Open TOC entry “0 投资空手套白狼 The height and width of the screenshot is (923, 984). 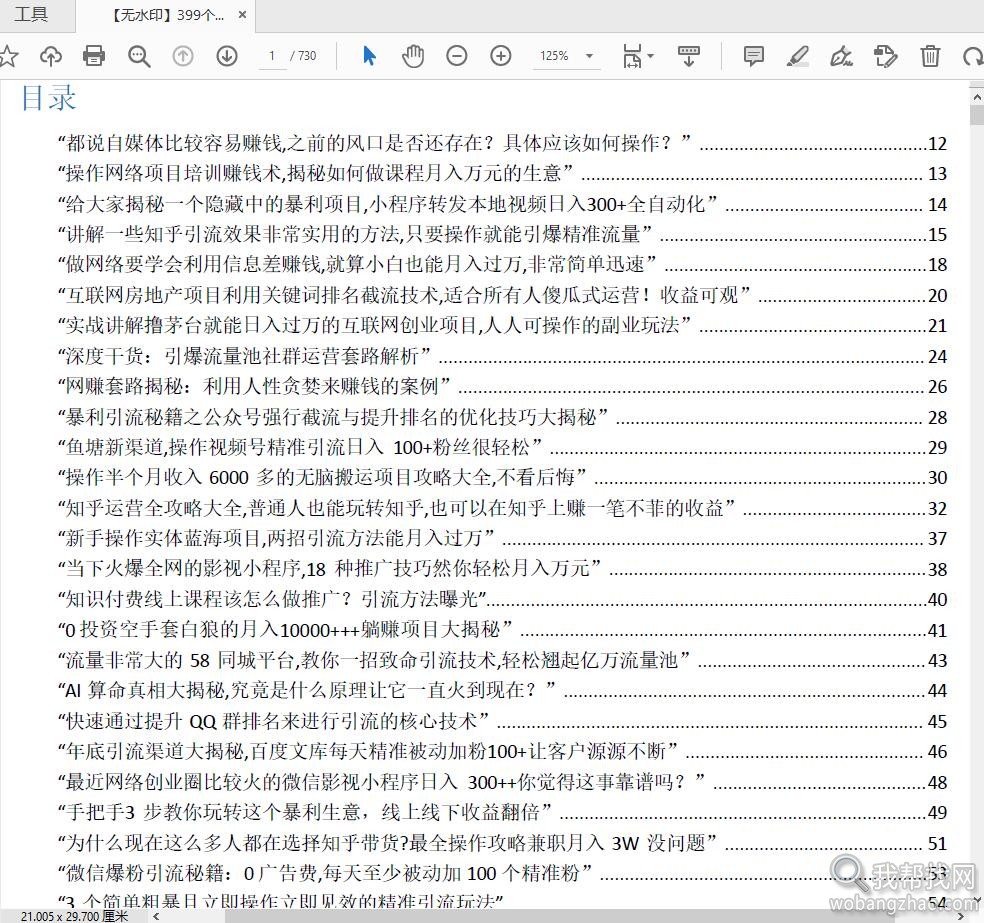tap(502, 629)
